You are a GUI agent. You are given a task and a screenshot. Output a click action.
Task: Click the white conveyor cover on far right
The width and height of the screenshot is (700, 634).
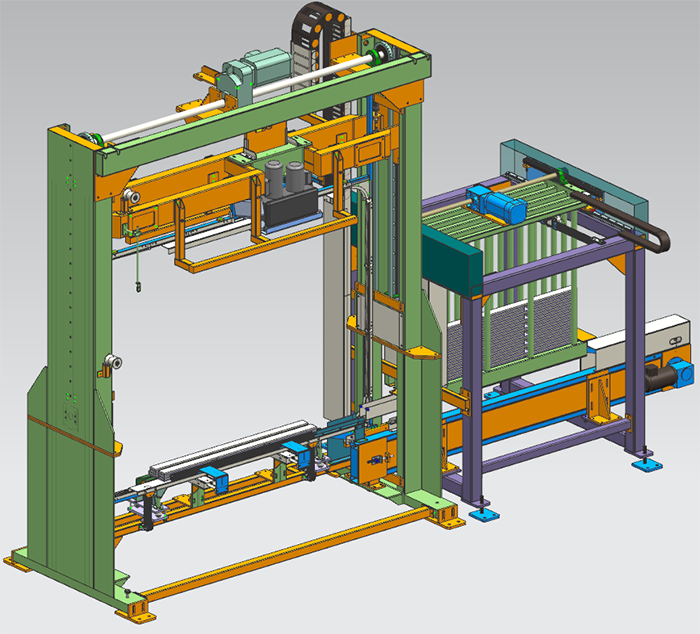(x=638, y=340)
